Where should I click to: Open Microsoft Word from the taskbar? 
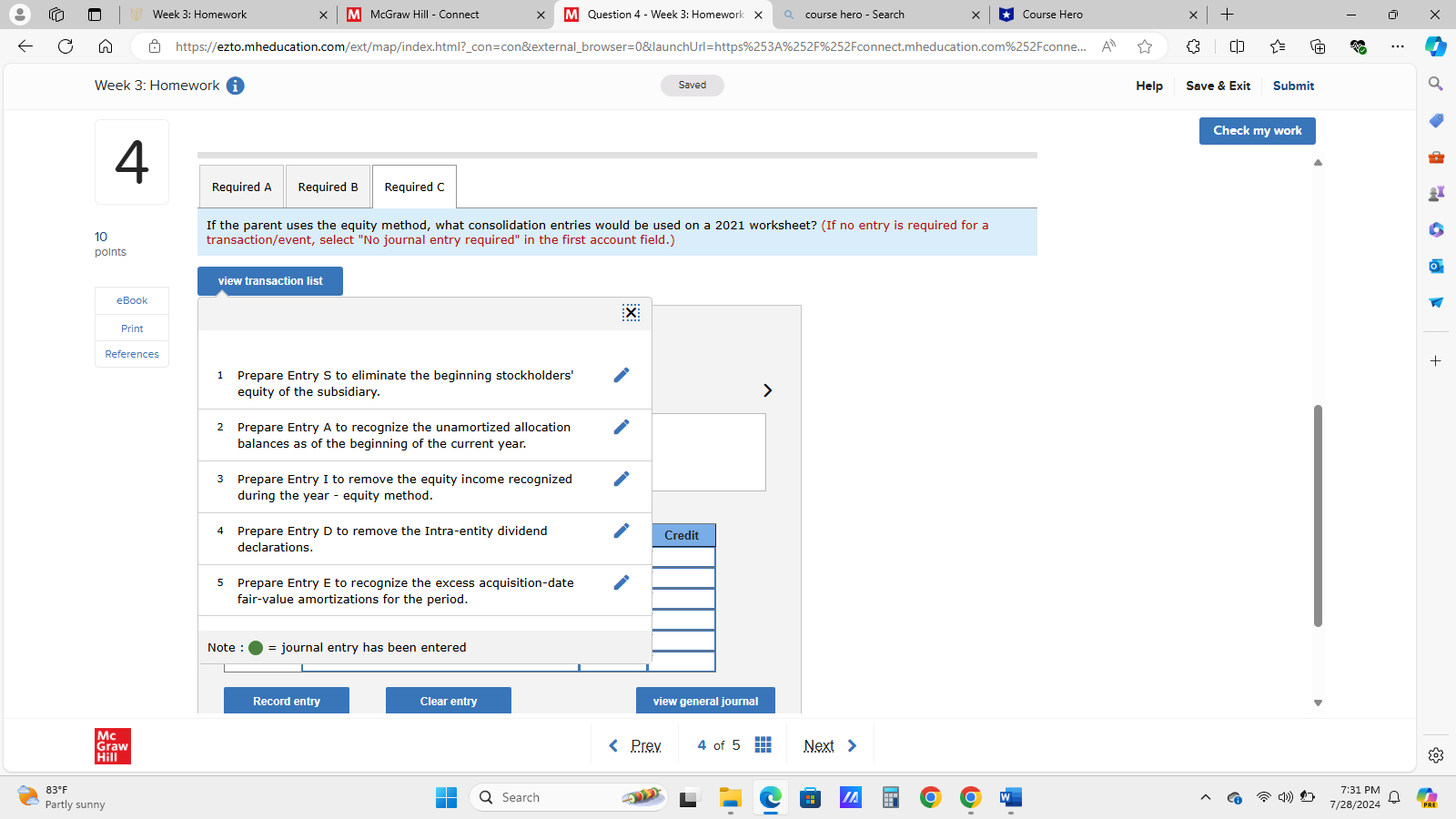tap(1011, 798)
